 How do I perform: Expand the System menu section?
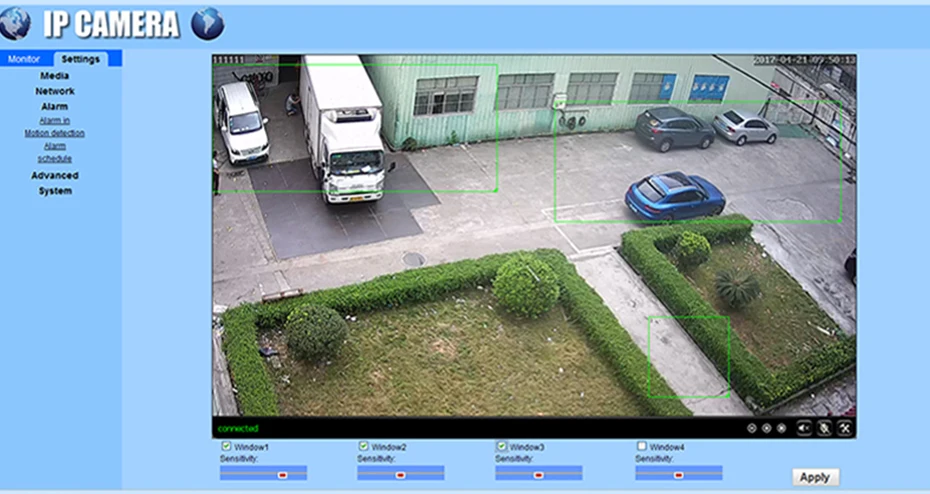click(x=55, y=190)
